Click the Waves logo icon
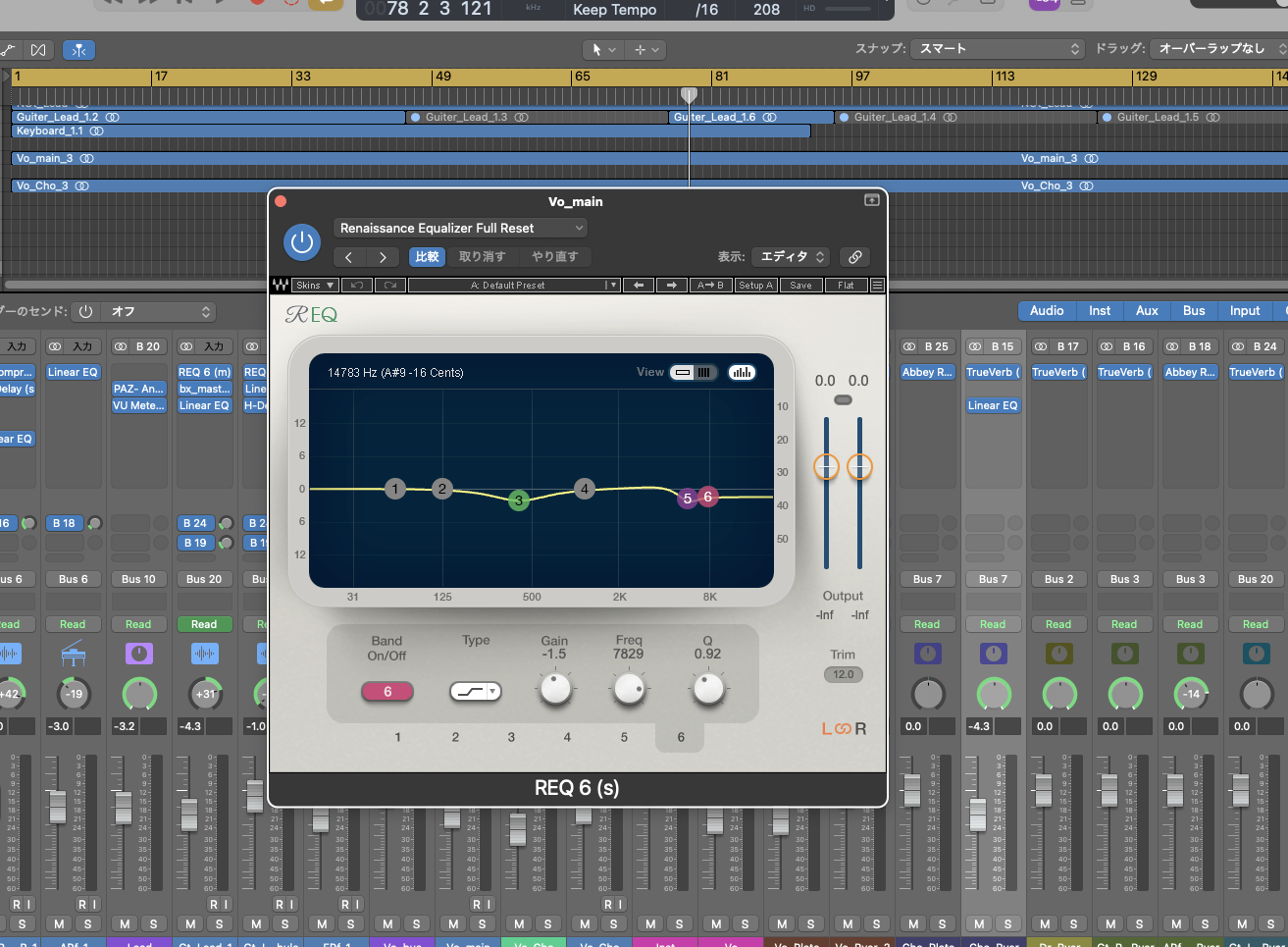 point(281,285)
